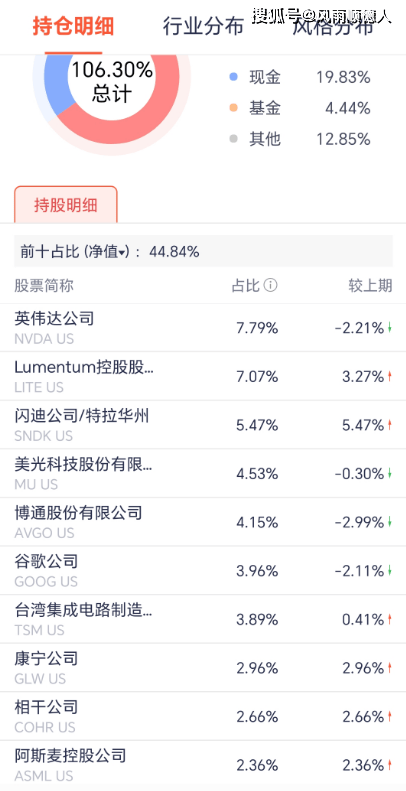Click the red up arrow on ASML row
This screenshot has width=406, height=791.
click(390, 765)
